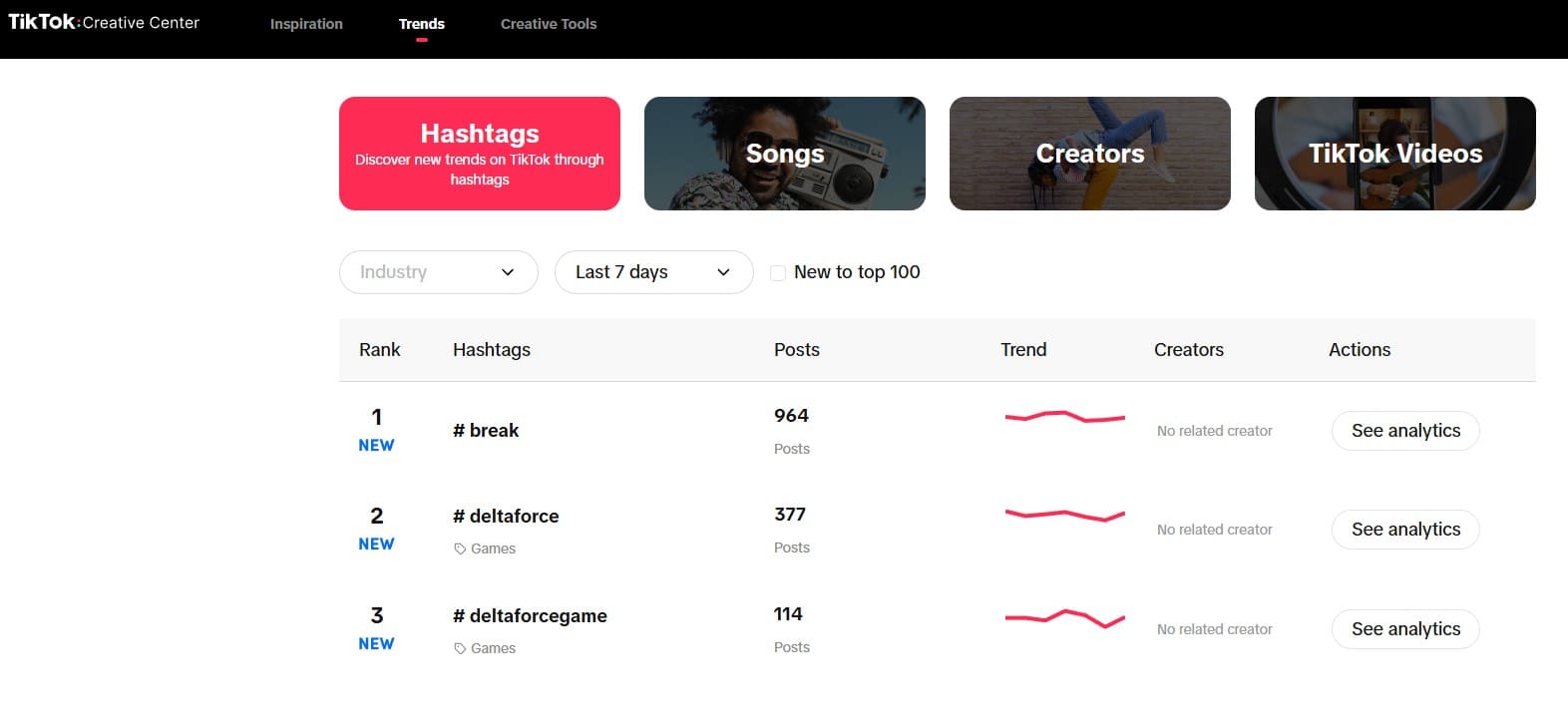Open the Songs category card
The width and height of the screenshot is (1568, 727).
click(785, 154)
